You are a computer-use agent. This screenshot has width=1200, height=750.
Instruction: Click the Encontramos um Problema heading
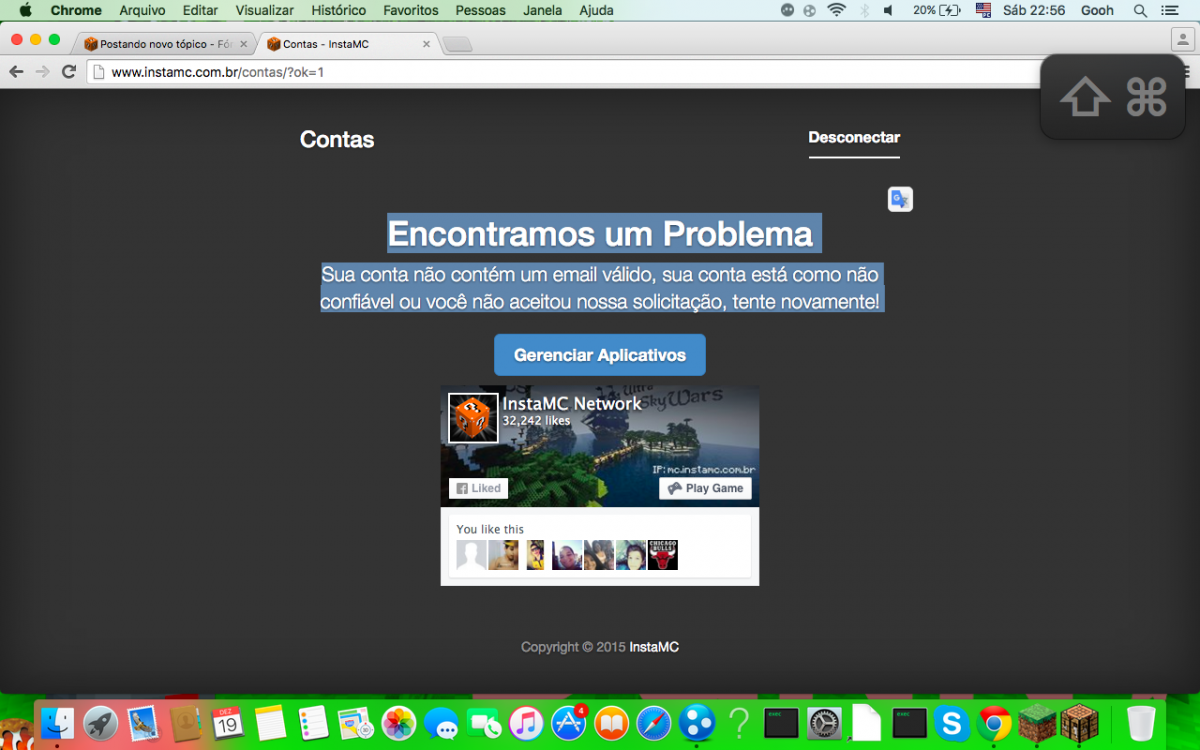(600, 234)
